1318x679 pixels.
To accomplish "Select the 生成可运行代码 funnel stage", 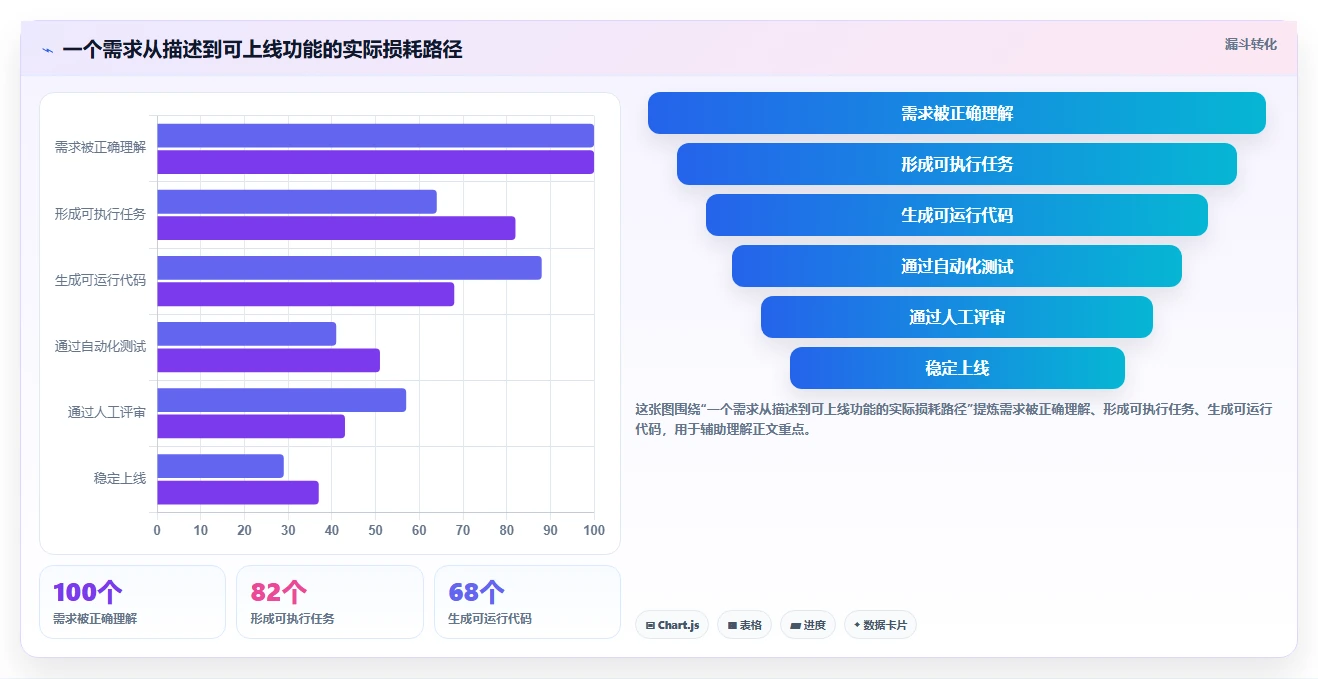I will 957,215.
